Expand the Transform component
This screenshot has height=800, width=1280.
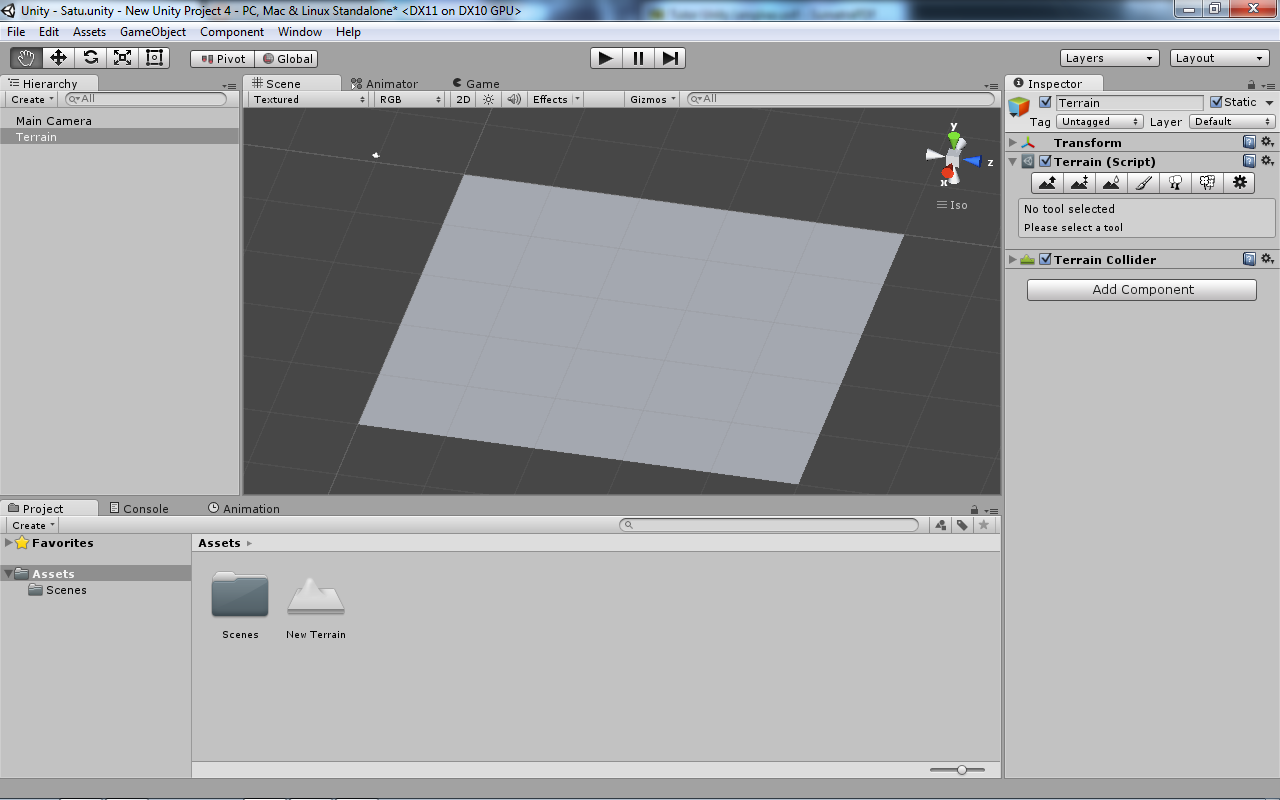pos(1012,142)
